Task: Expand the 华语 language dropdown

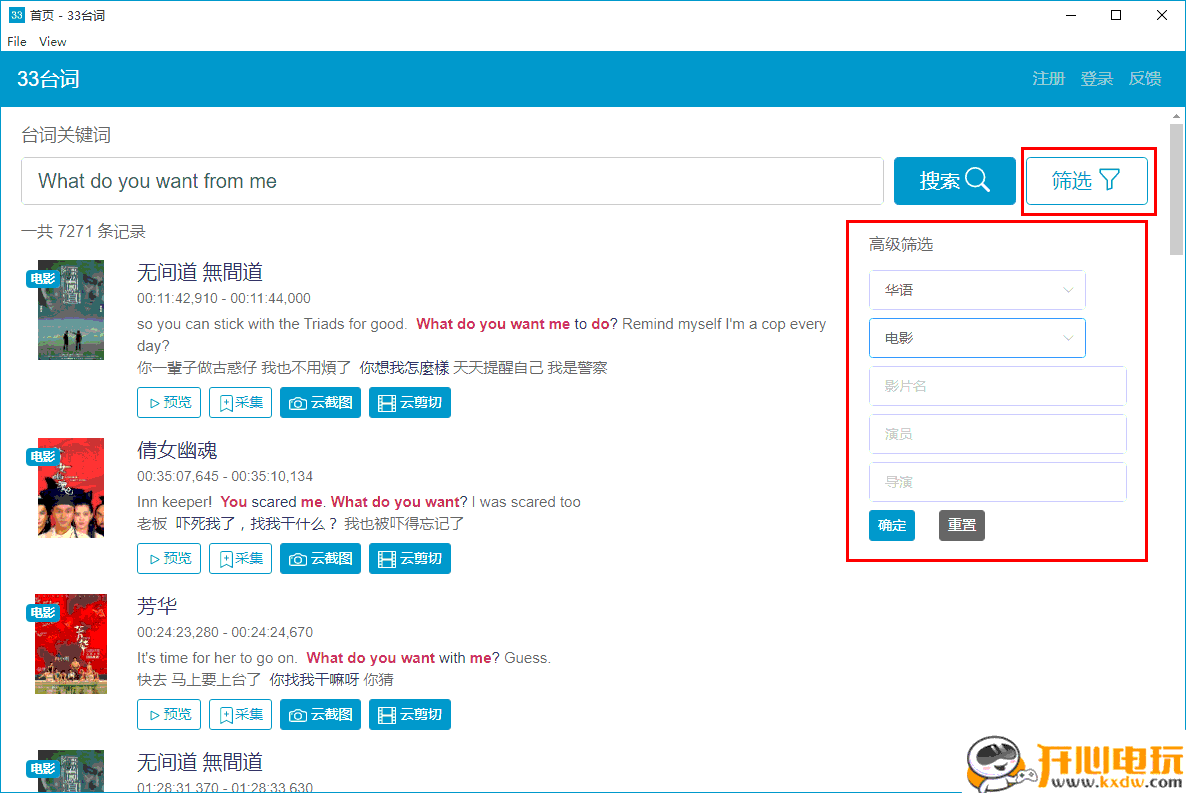Action: coord(976,290)
